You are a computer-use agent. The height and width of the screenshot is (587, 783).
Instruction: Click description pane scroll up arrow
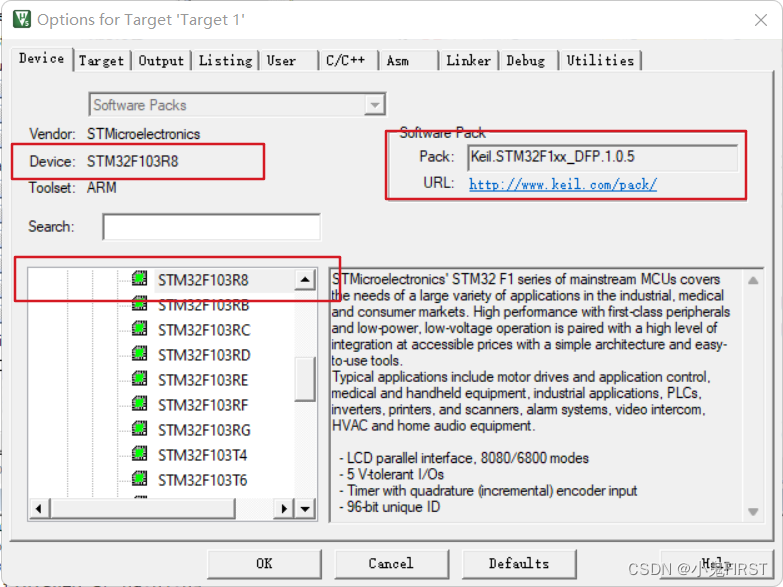click(753, 280)
